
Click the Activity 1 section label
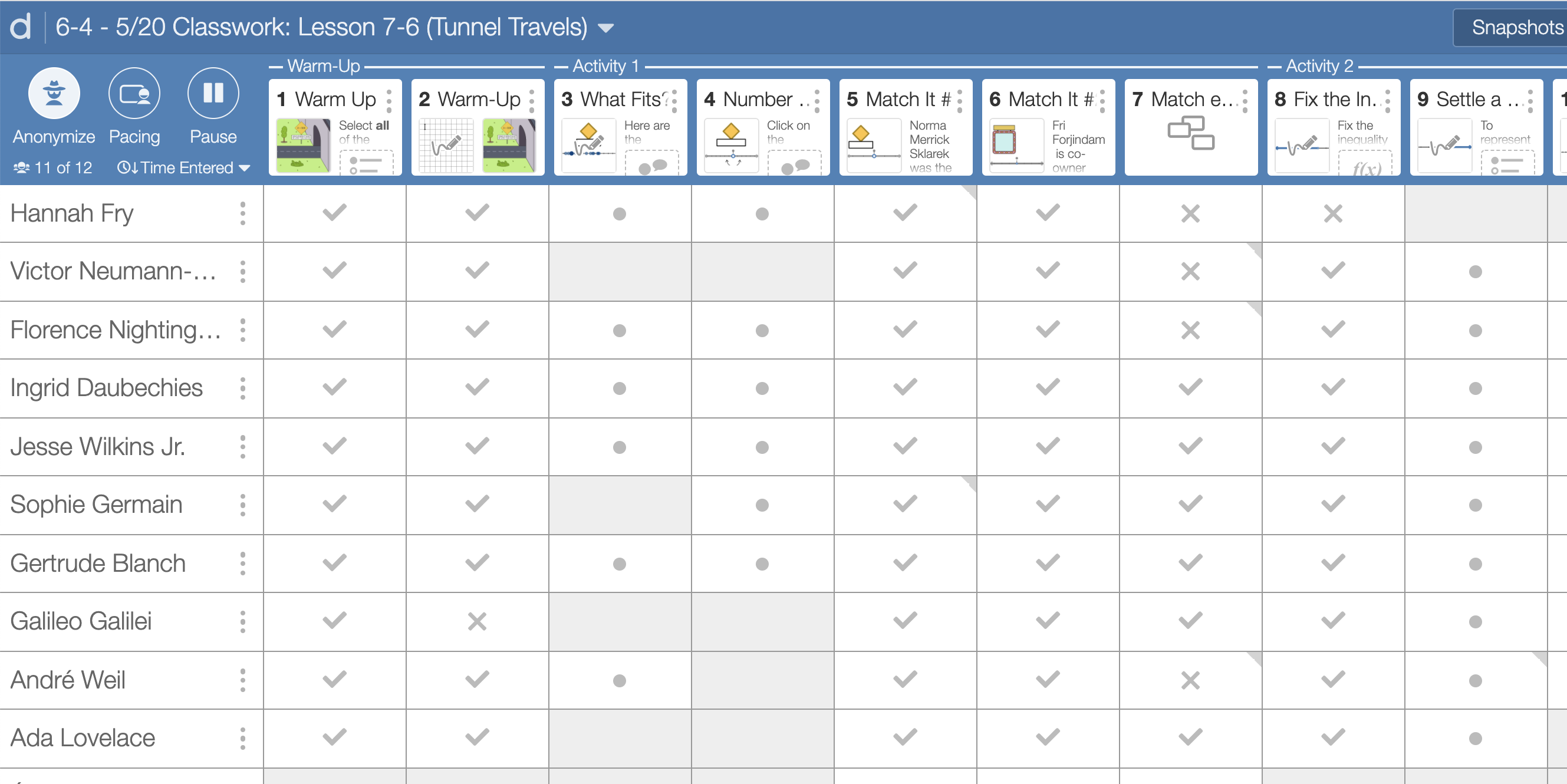coord(605,65)
